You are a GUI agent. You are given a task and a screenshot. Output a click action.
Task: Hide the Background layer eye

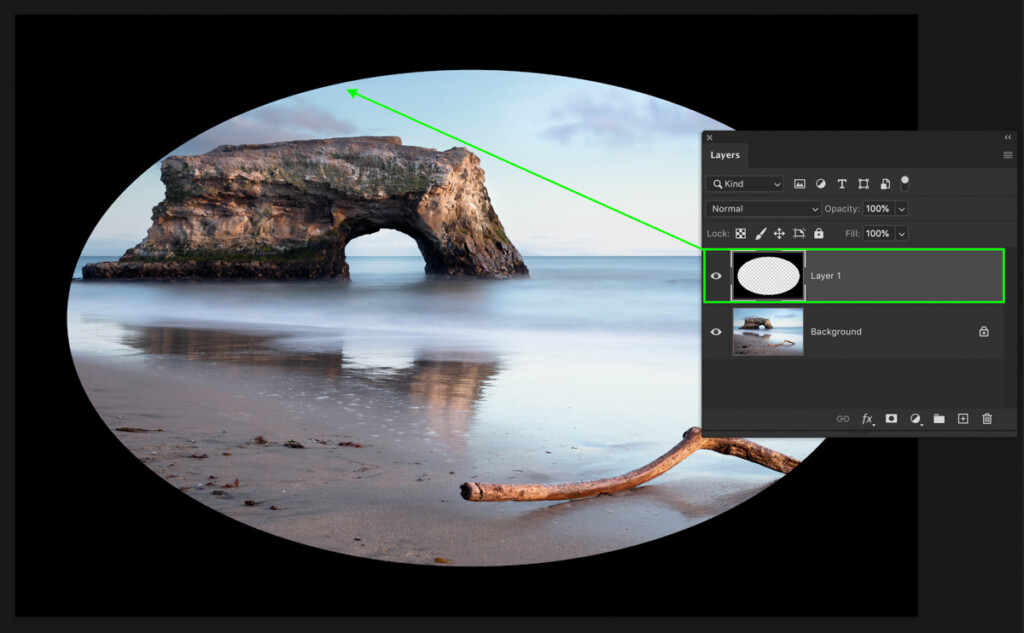click(716, 332)
